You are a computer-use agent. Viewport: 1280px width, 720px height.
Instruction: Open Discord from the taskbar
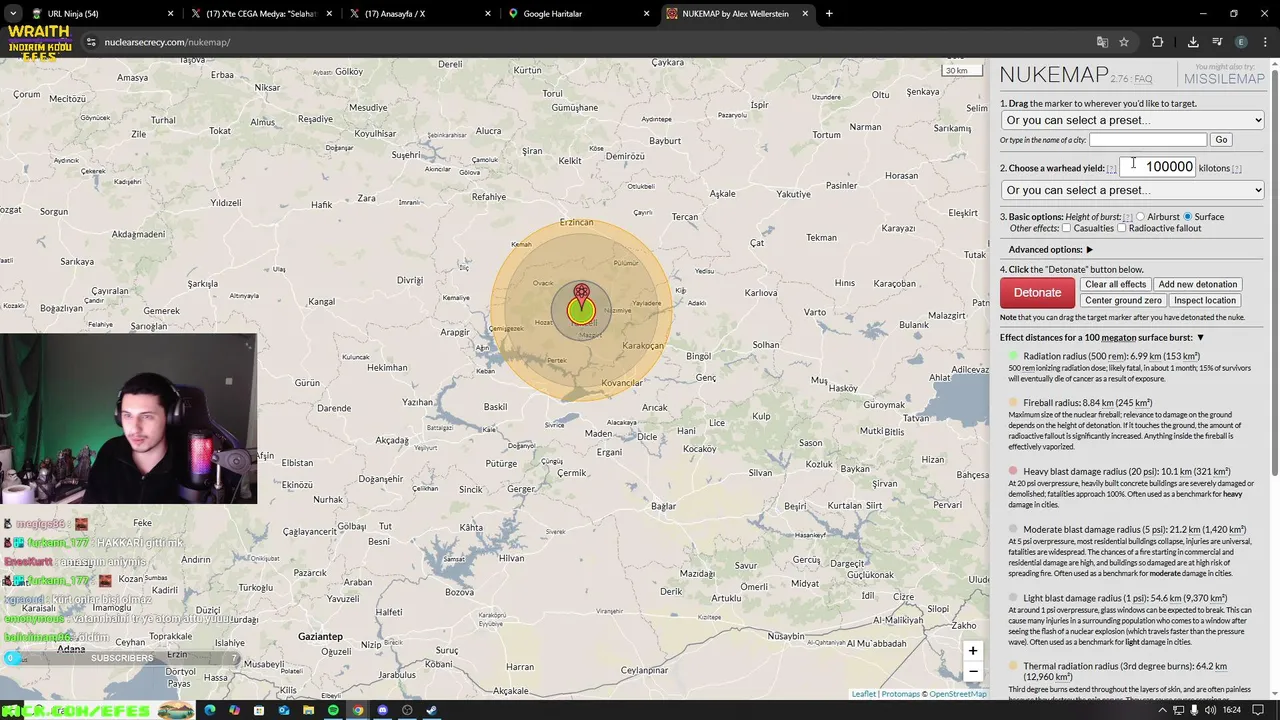[x=382, y=710]
